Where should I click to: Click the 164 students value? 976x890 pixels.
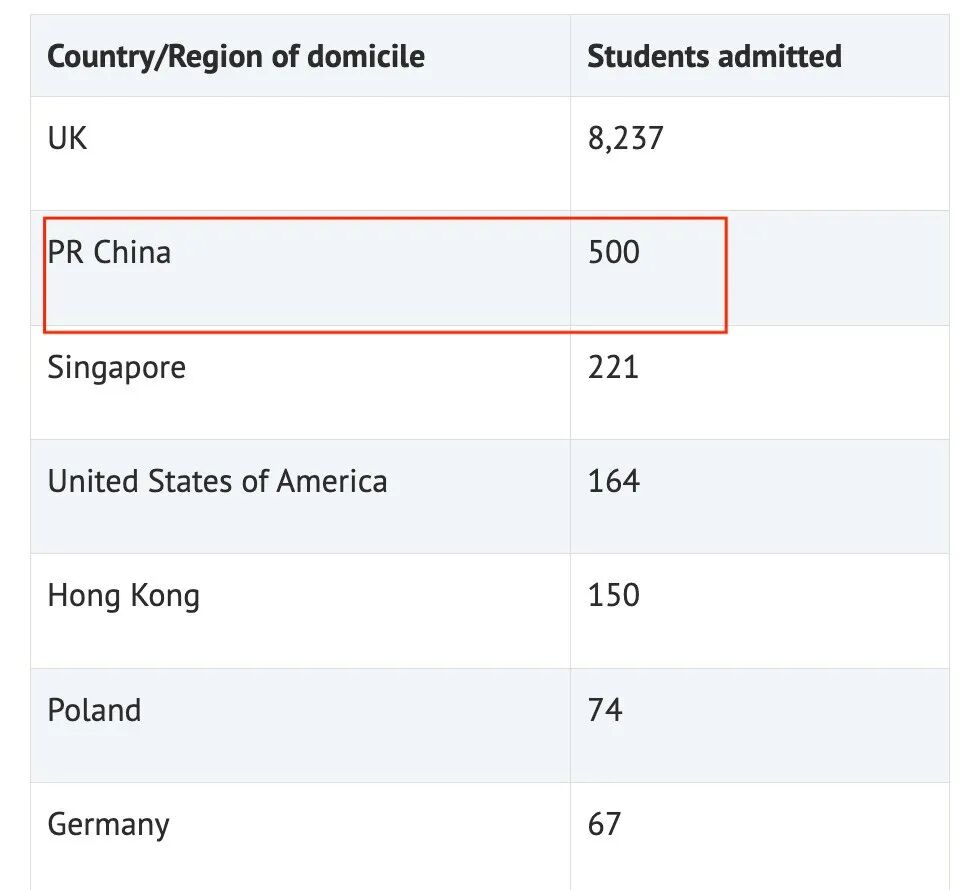[x=613, y=481]
